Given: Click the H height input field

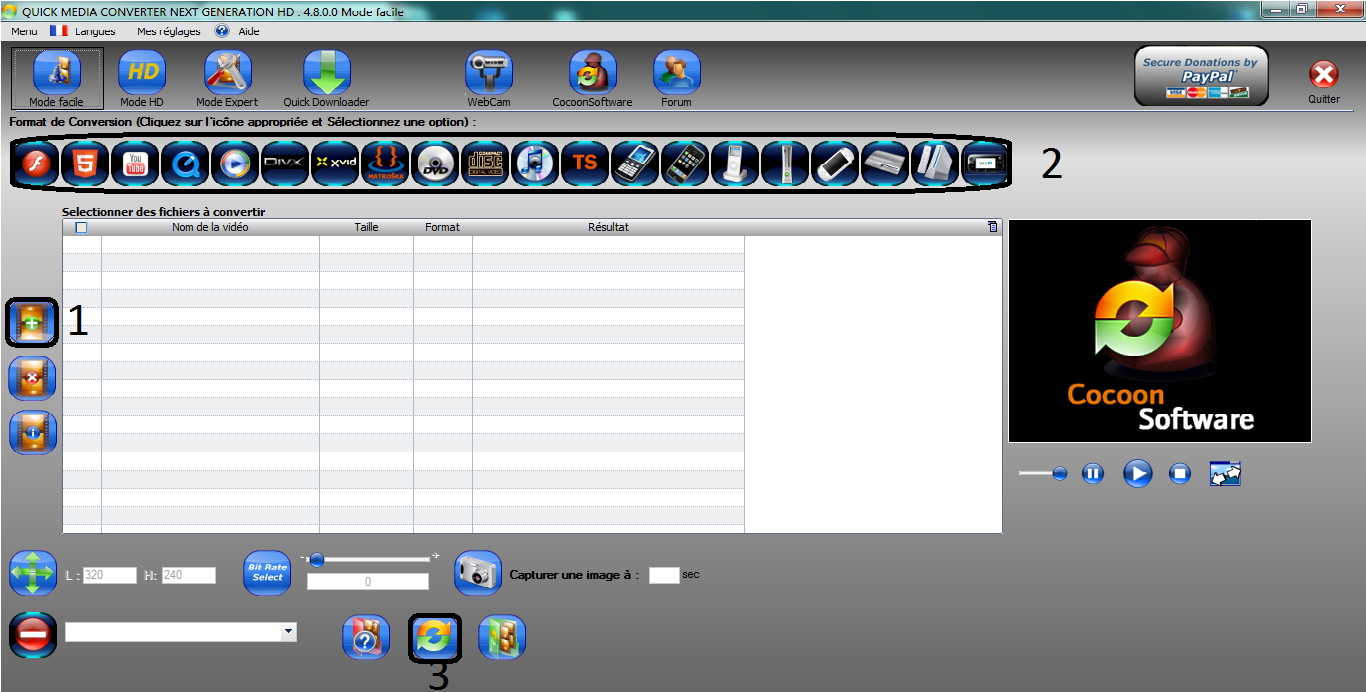Looking at the screenshot, I should click(x=189, y=575).
